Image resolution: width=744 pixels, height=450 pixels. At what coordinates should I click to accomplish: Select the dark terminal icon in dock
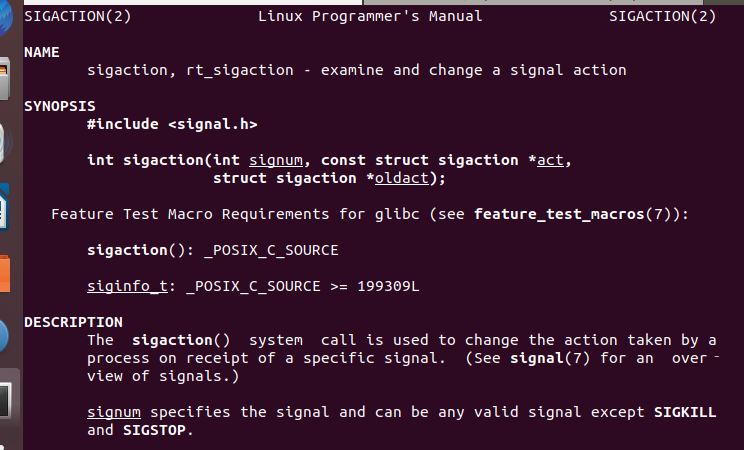click(x=6, y=403)
